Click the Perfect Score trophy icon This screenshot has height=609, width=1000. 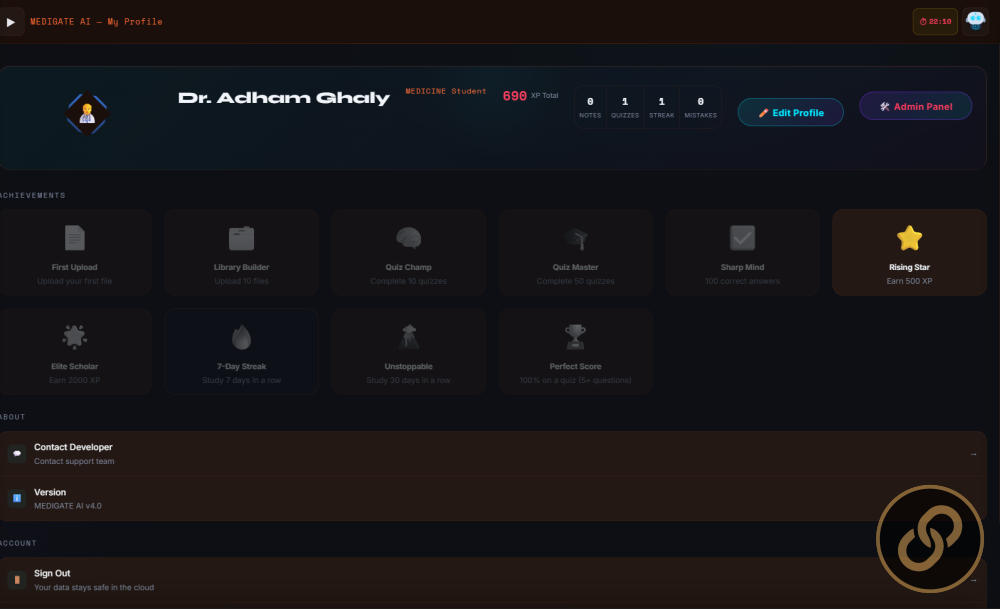[x=575, y=337]
